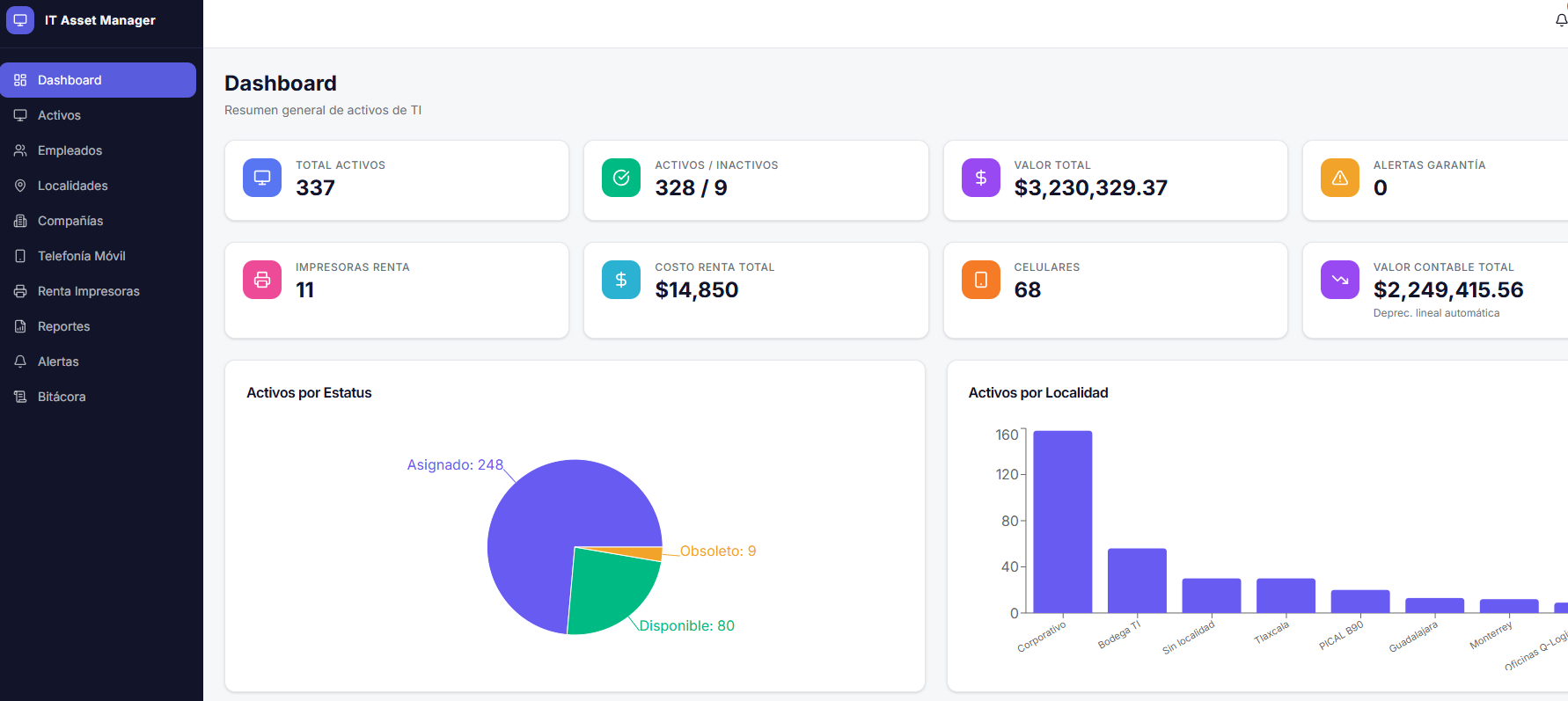This screenshot has width=1568, height=701.
Task: Click the purple dollar icon on Valor Total card
Action: (981, 178)
